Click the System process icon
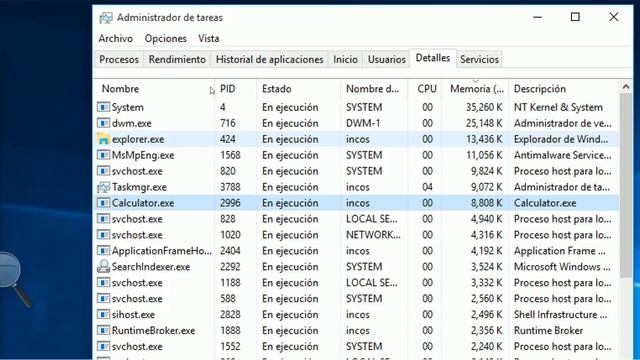 pyautogui.click(x=103, y=107)
